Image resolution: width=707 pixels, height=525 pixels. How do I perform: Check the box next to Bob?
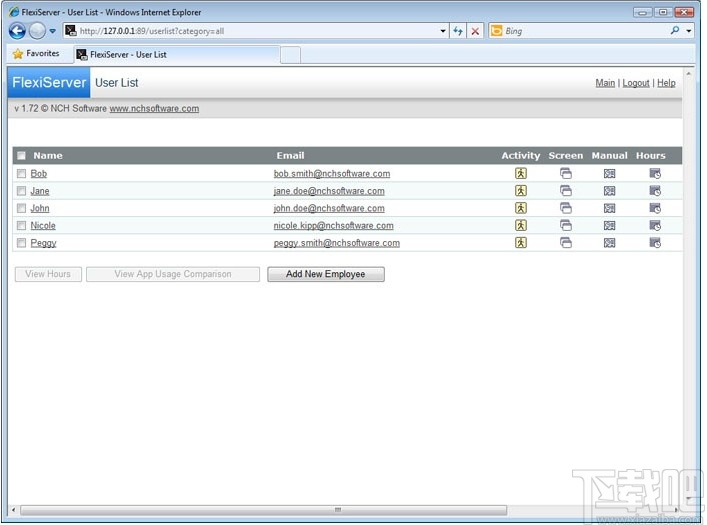coord(21,173)
